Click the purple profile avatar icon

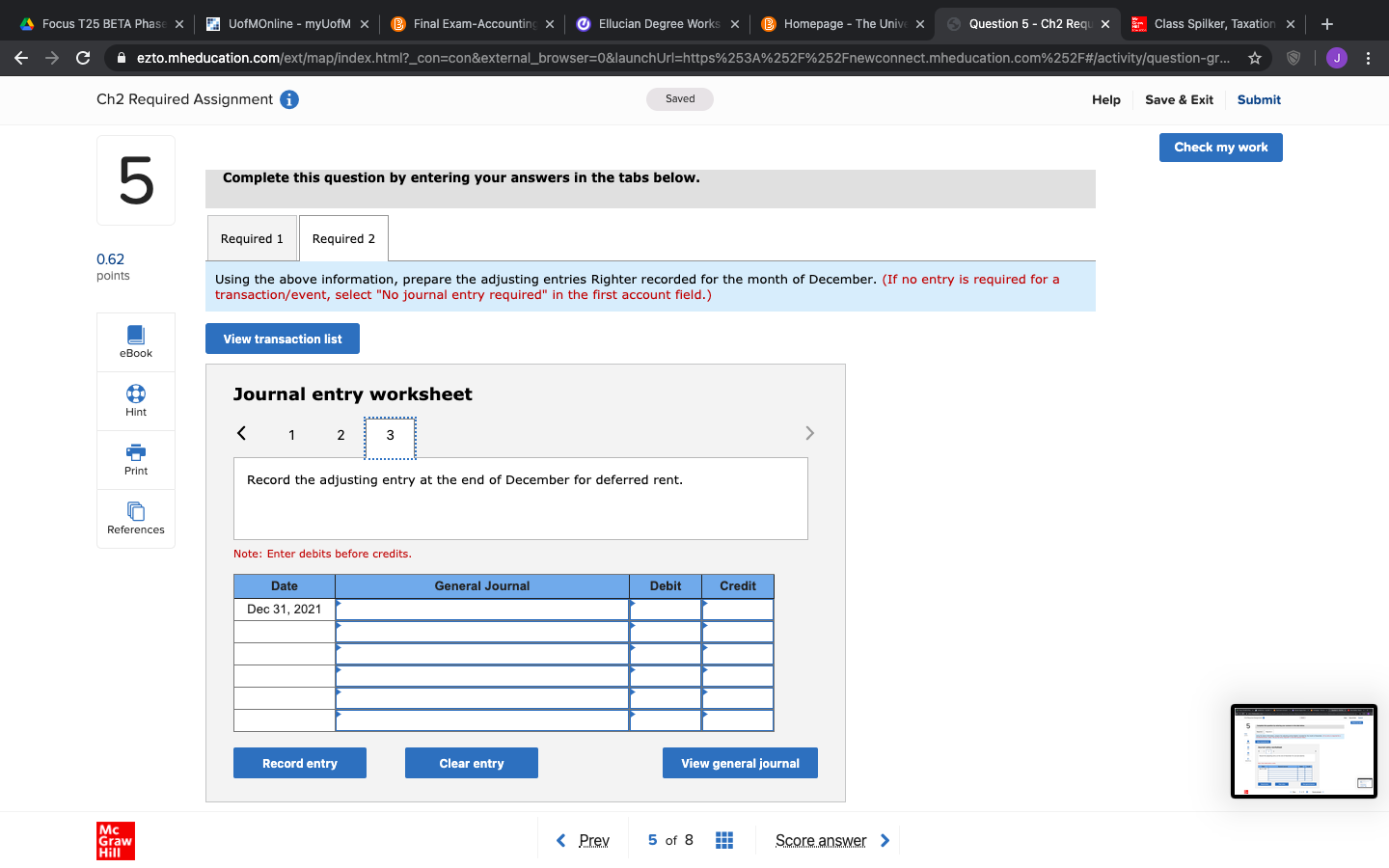coord(1337,58)
